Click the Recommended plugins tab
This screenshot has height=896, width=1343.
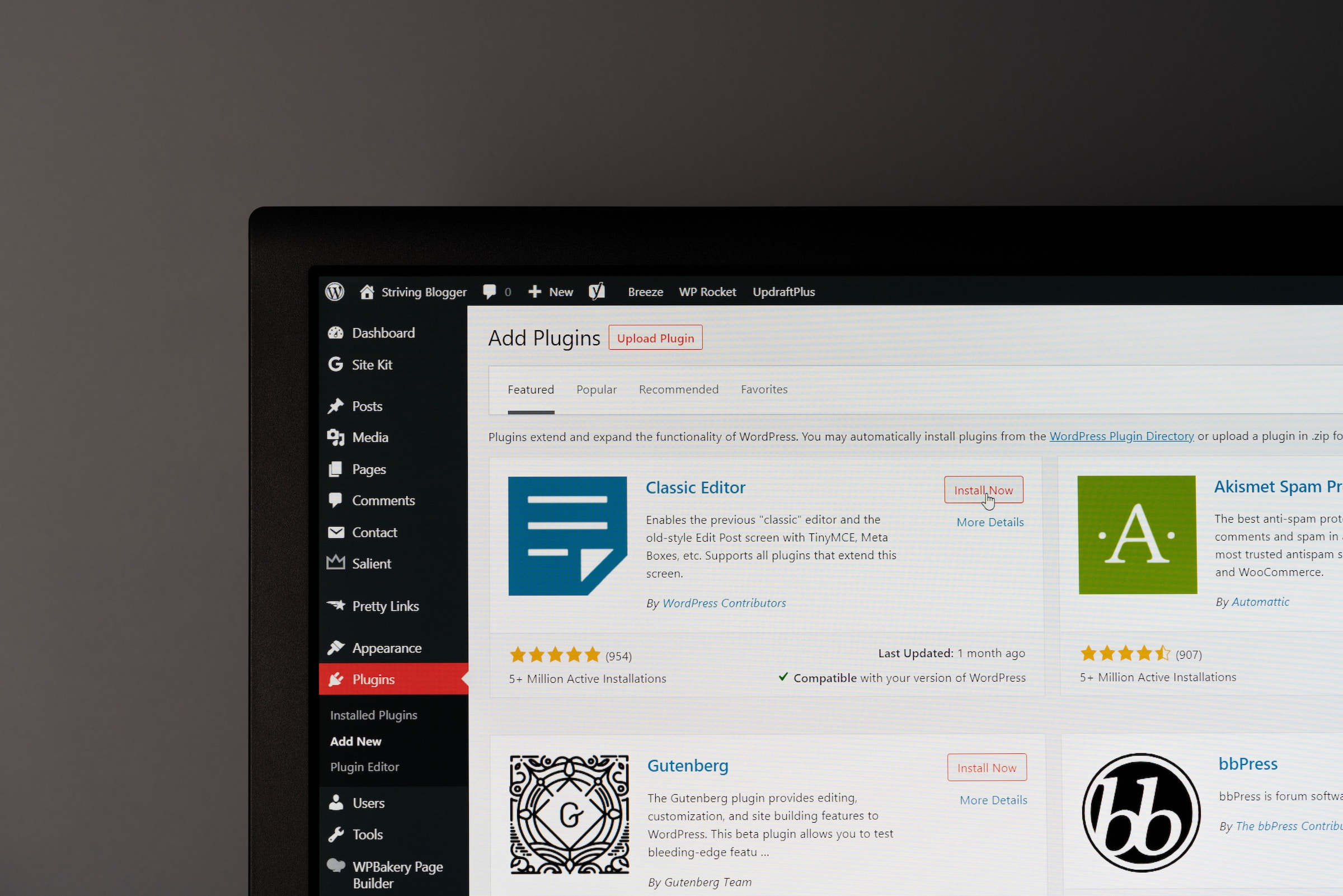678,389
